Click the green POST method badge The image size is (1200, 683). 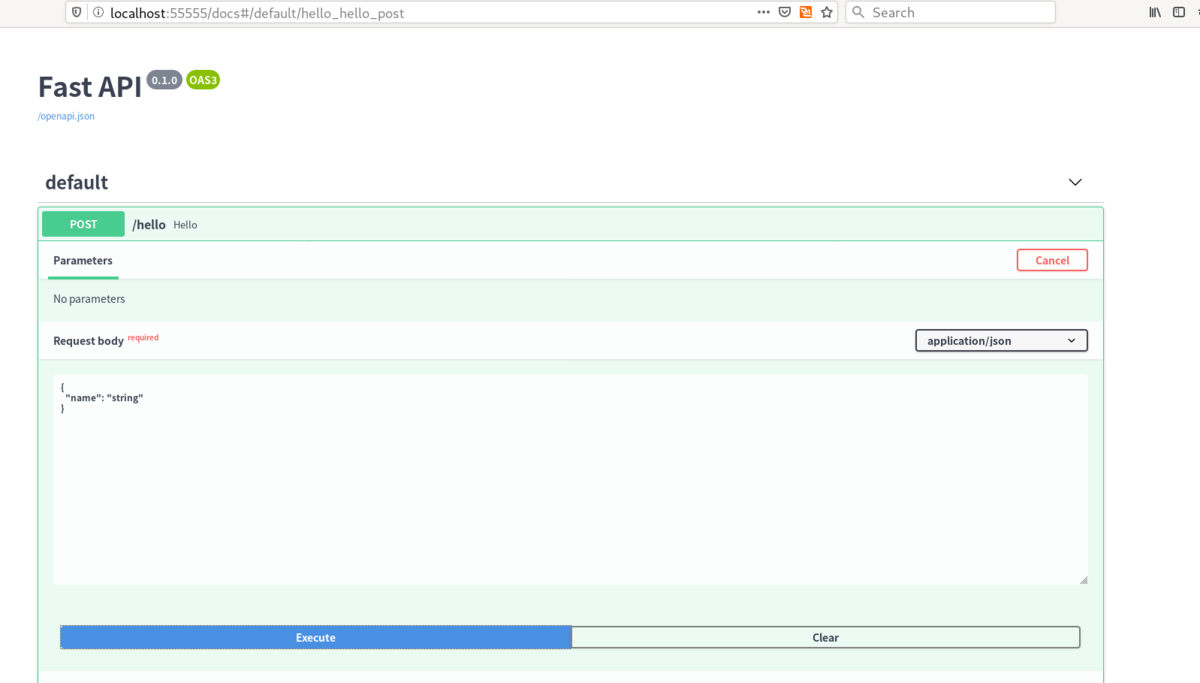83,224
